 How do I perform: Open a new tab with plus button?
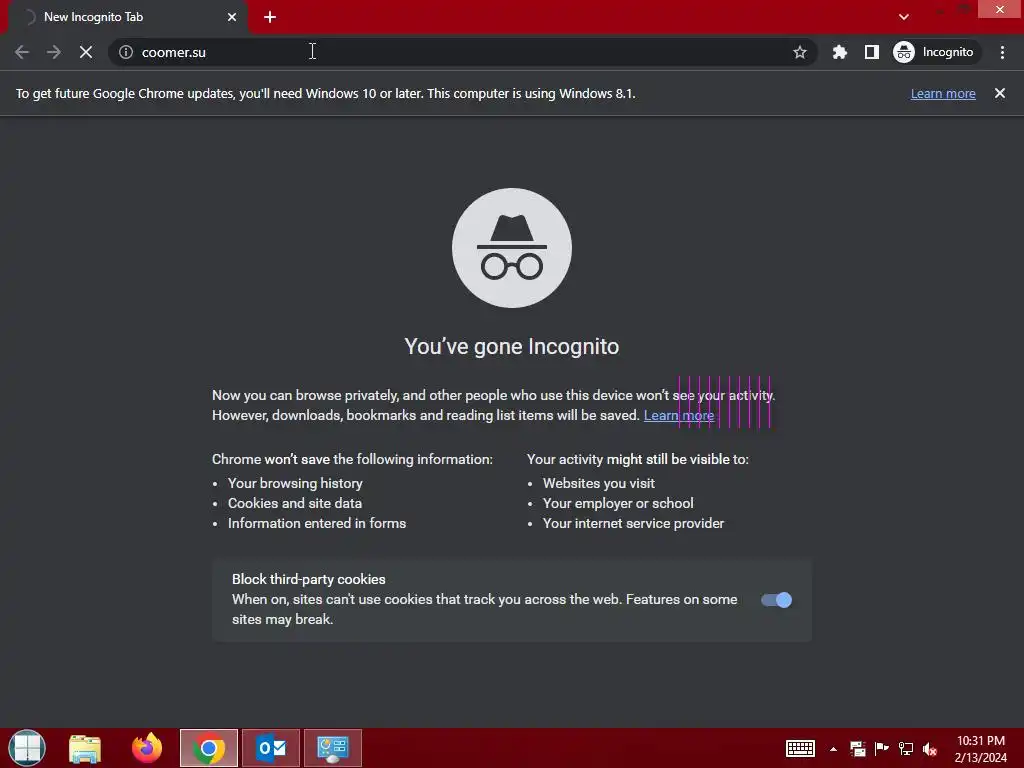click(x=270, y=17)
